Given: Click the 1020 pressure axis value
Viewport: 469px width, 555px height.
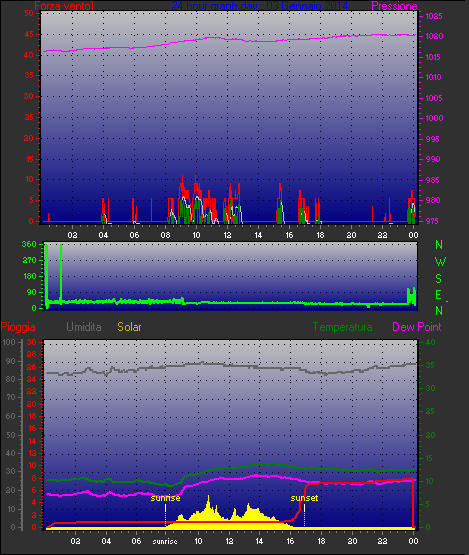Looking at the screenshot, I should [434, 36].
